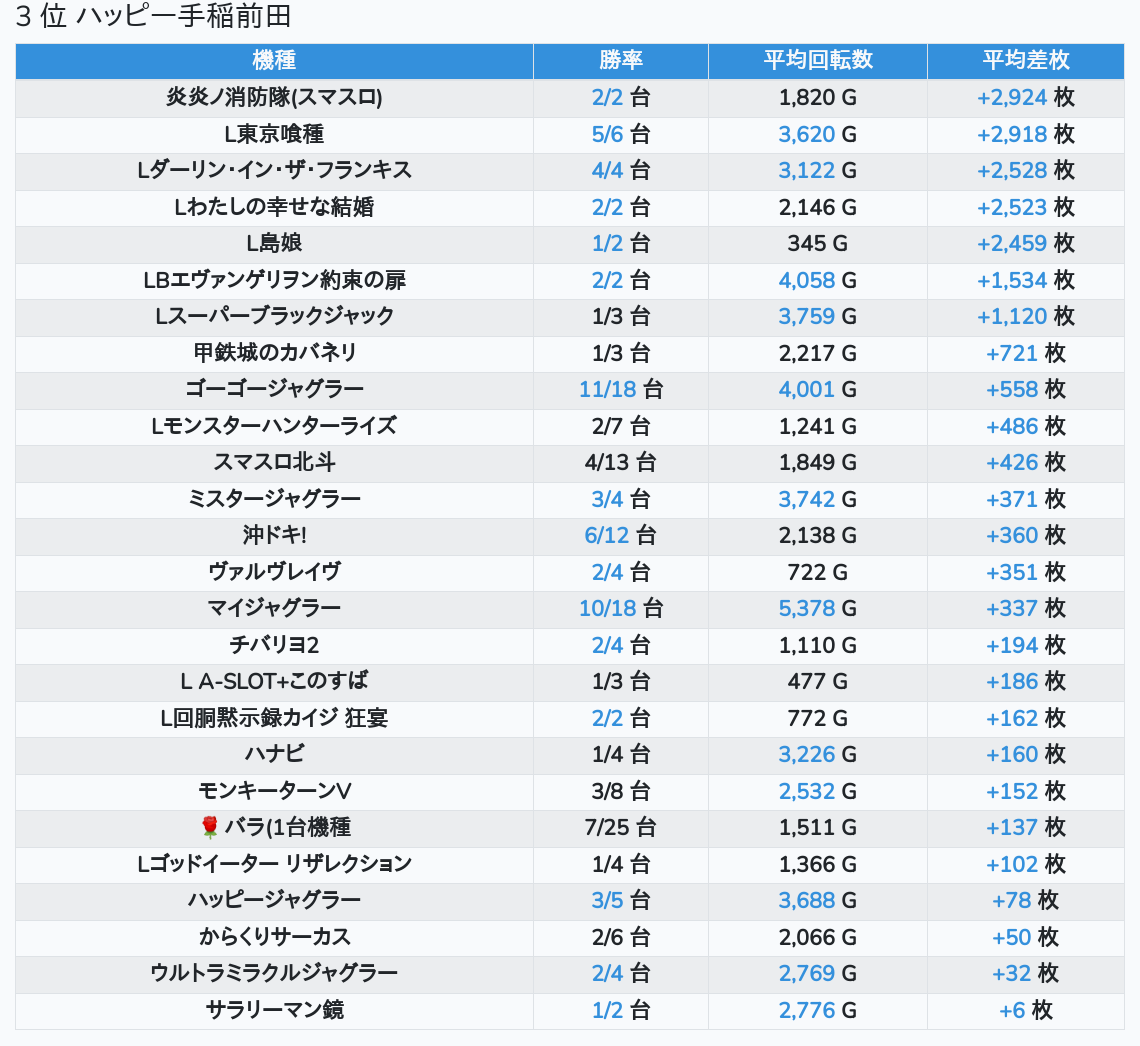
Task: Click the 3,620 G average spins value
Action: 818,134
